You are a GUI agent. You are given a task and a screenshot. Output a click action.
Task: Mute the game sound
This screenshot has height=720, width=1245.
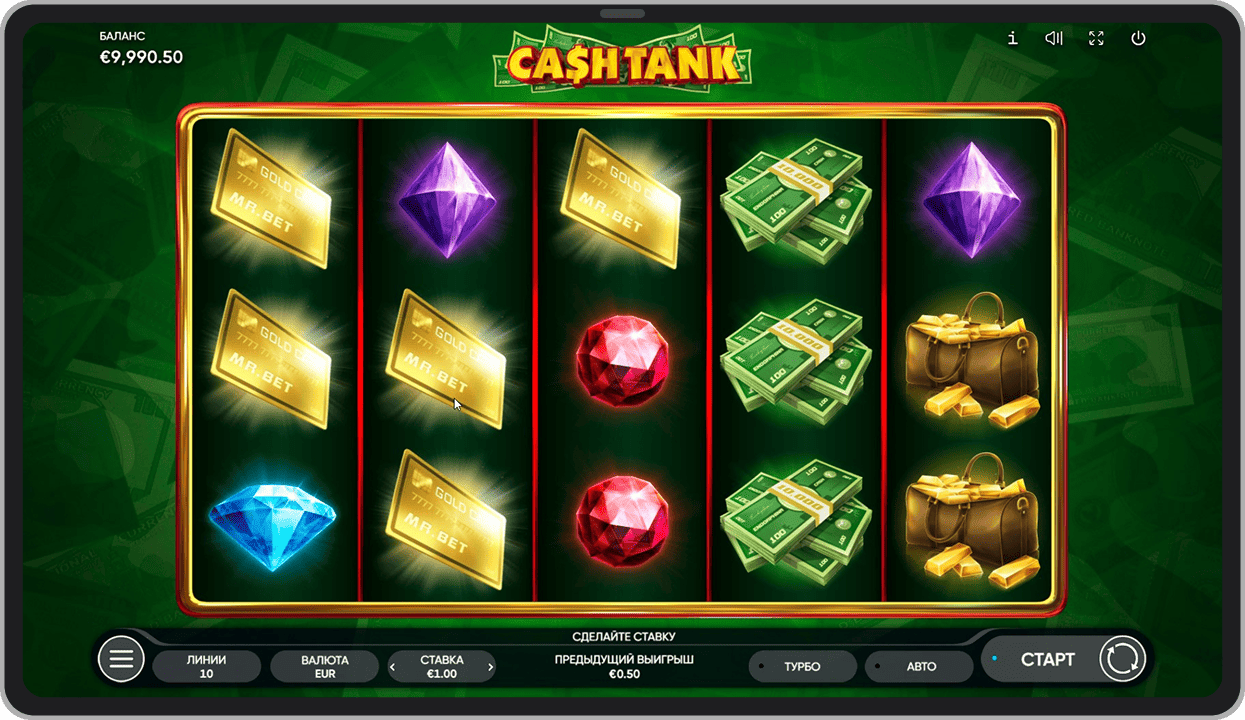pos(1054,38)
